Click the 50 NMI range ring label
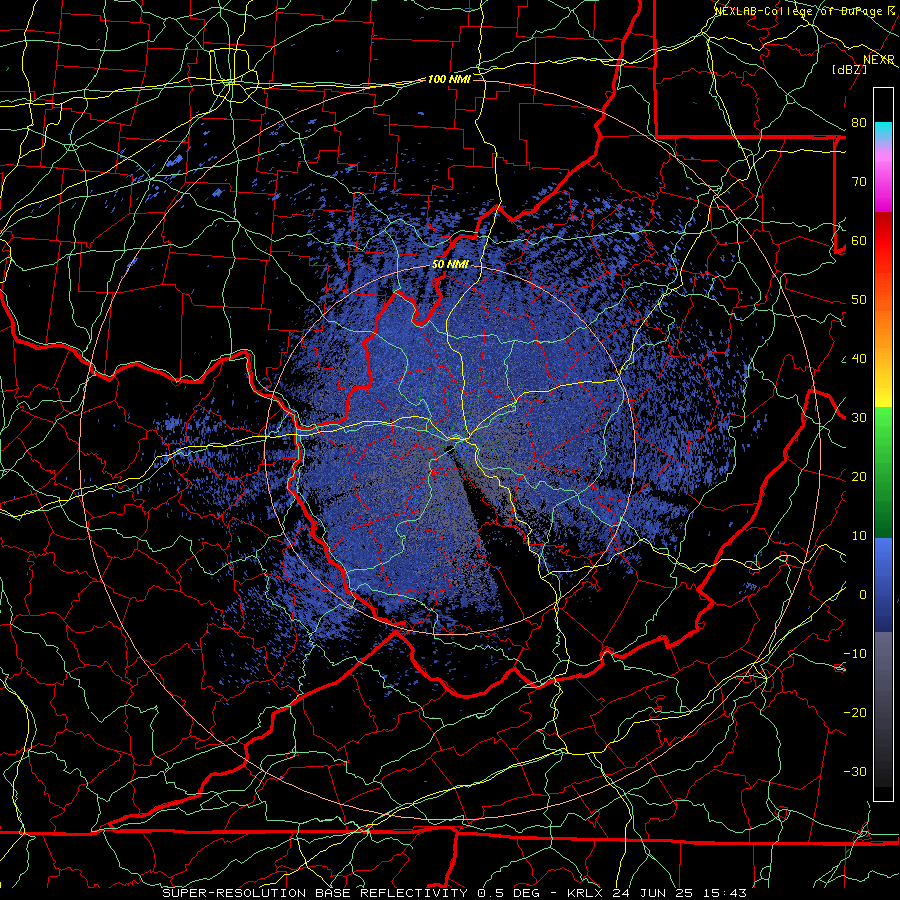Screen dimensions: 900x900 pyautogui.click(x=450, y=265)
